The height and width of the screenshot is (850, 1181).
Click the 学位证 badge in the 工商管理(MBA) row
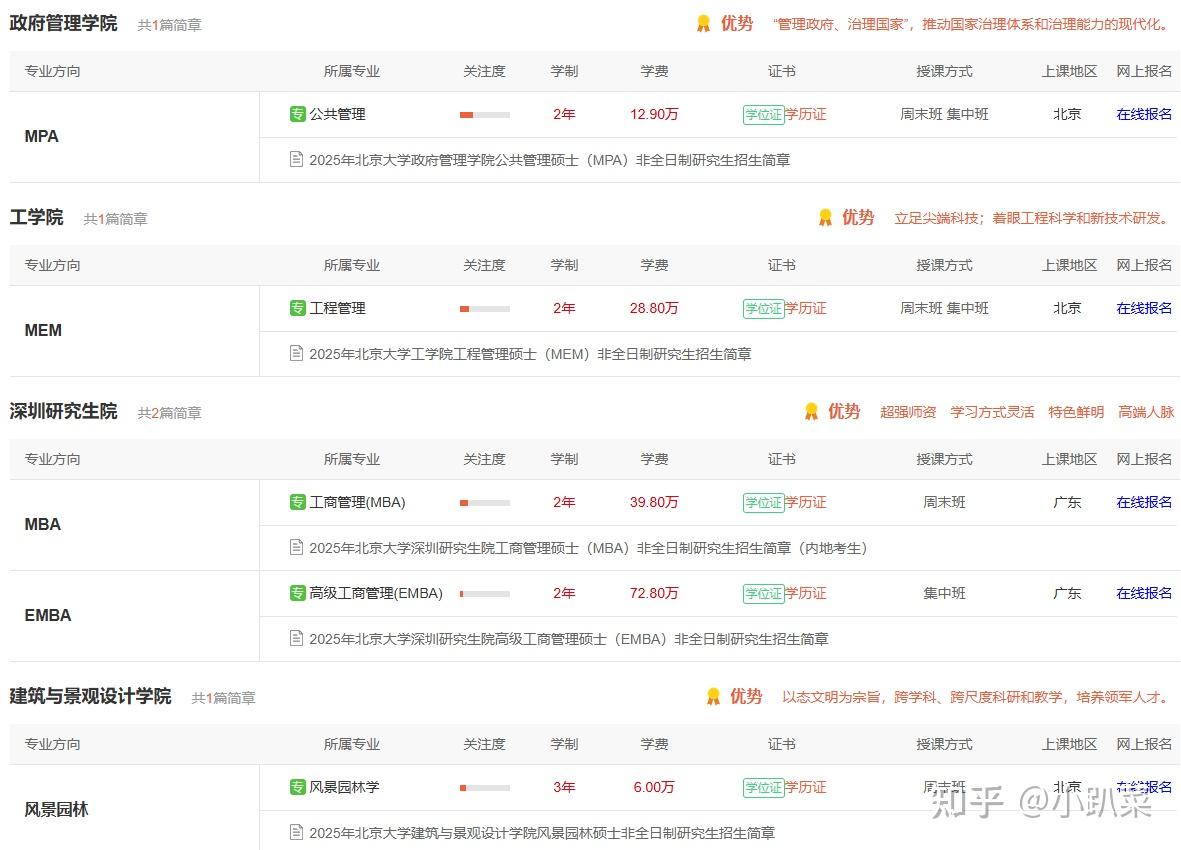coord(764,503)
